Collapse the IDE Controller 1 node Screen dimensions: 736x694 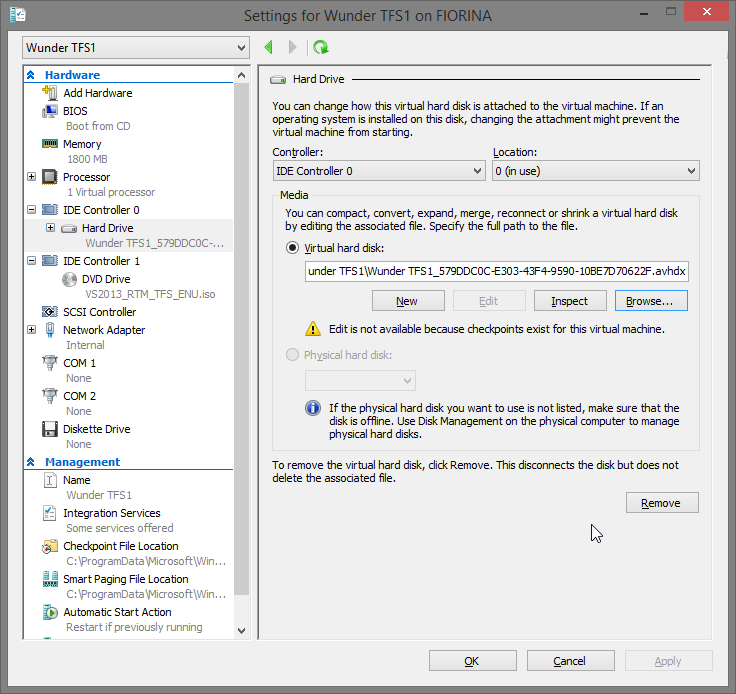click(x=31, y=260)
